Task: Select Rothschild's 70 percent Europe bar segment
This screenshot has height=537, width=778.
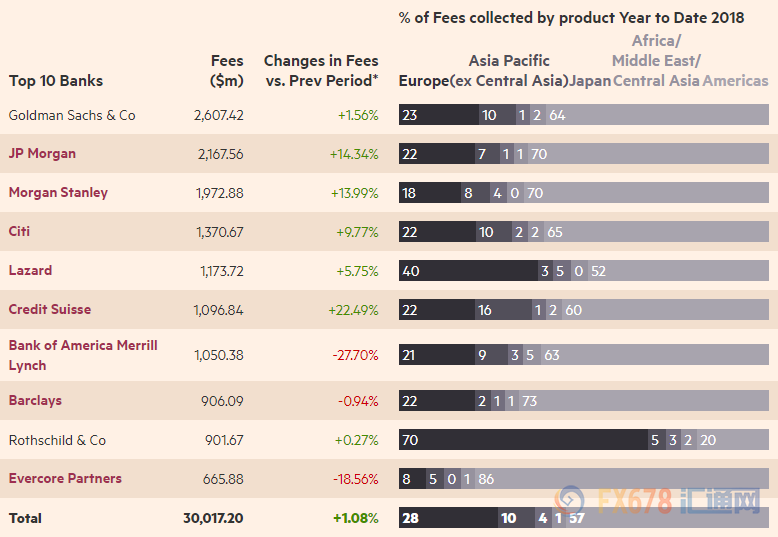Action: (x=523, y=440)
